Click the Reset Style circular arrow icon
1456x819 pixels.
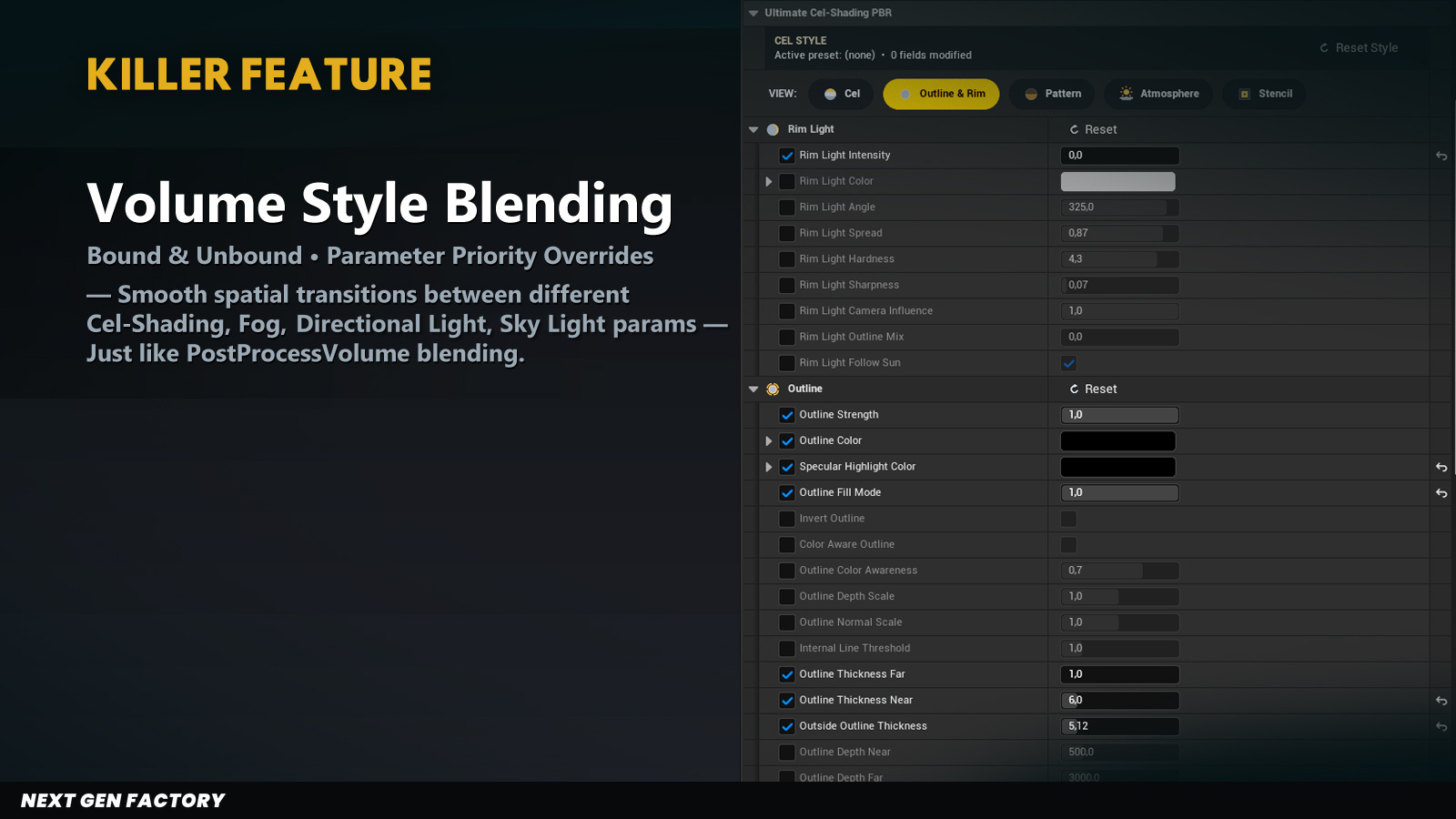pos(1324,48)
